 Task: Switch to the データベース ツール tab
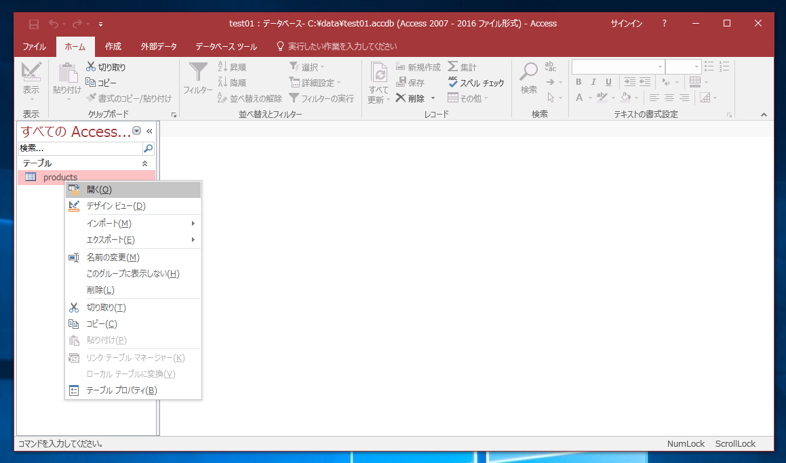(226, 47)
